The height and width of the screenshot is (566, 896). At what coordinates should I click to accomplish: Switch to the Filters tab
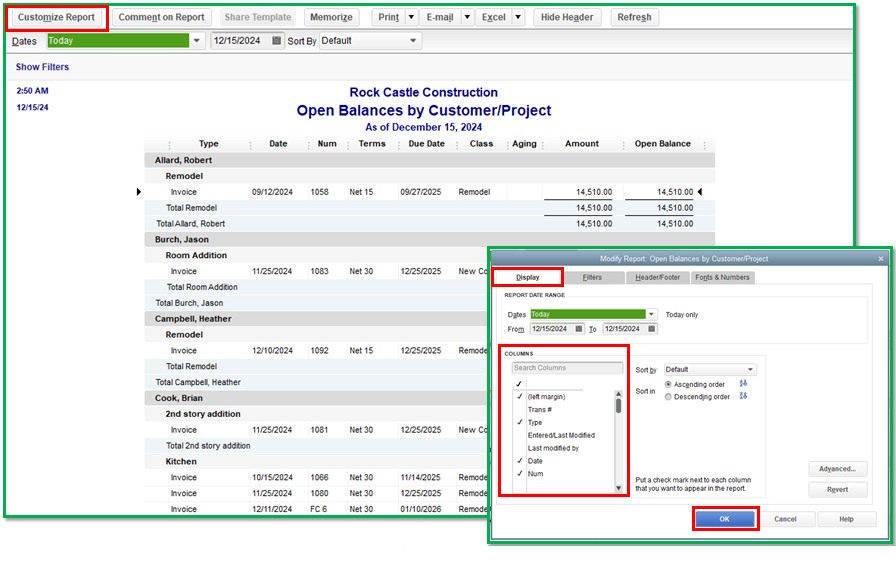tap(592, 277)
